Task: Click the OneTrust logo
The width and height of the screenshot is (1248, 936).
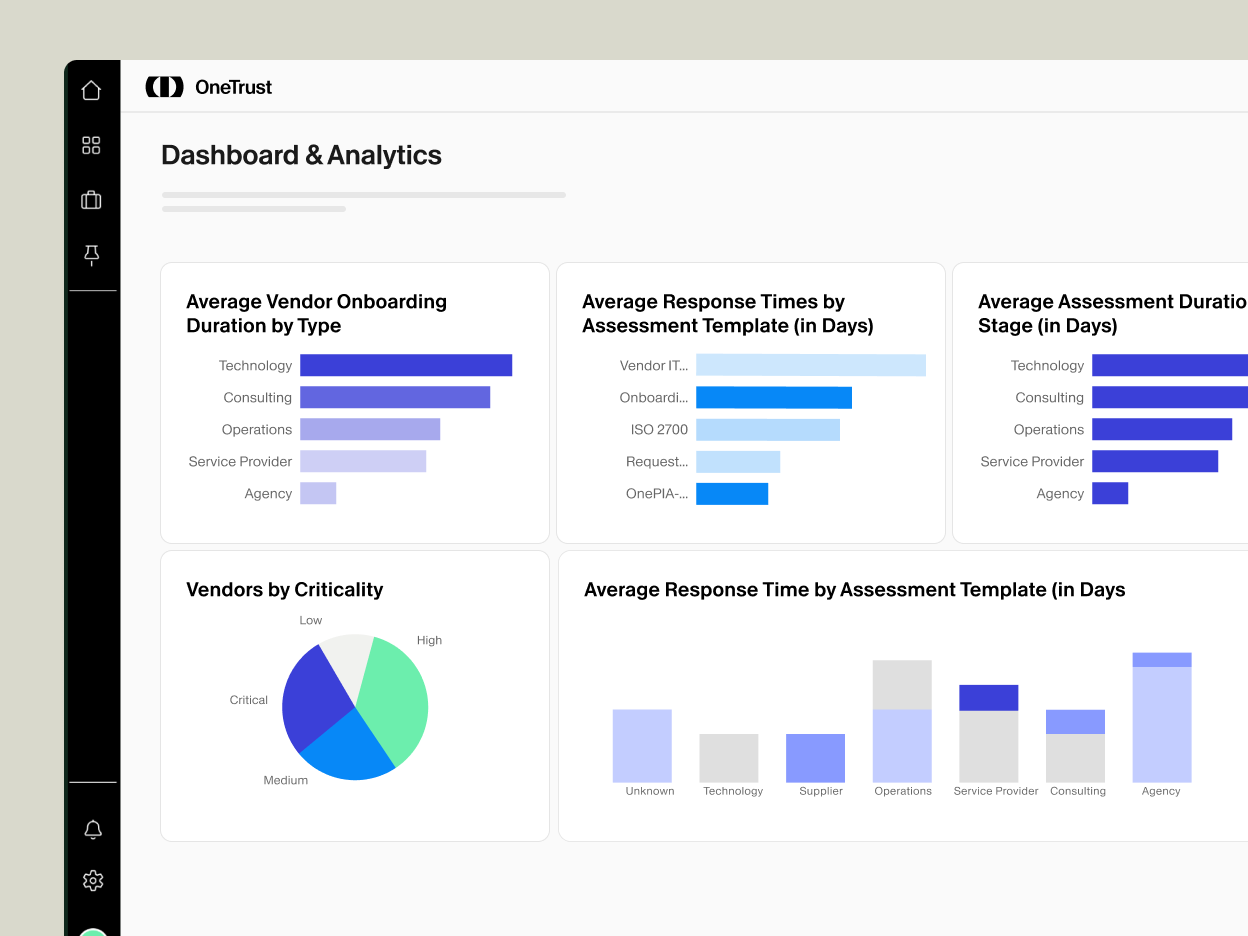Action: [x=208, y=86]
